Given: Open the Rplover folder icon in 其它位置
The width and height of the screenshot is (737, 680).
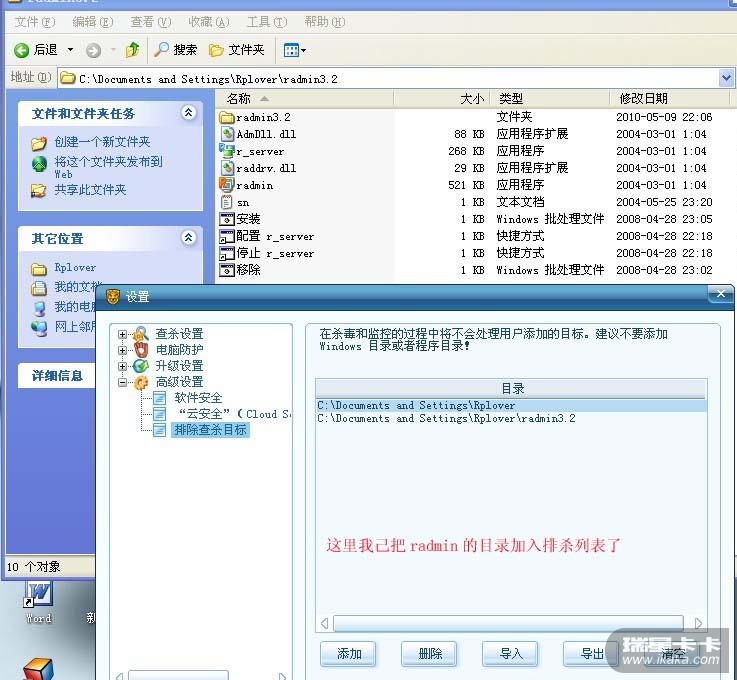Looking at the screenshot, I should point(39,269).
